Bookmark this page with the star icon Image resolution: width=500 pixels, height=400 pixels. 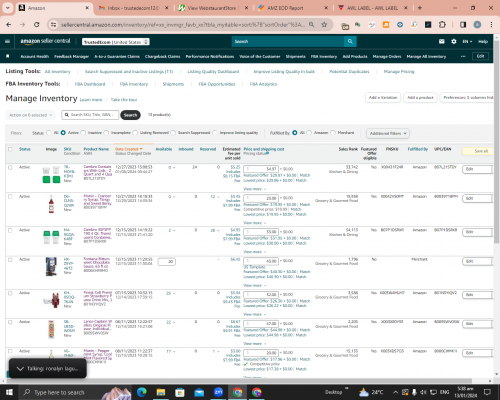[324, 24]
